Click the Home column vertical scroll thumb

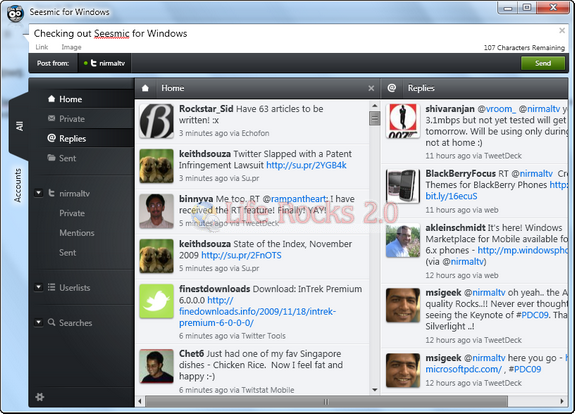(x=374, y=118)
